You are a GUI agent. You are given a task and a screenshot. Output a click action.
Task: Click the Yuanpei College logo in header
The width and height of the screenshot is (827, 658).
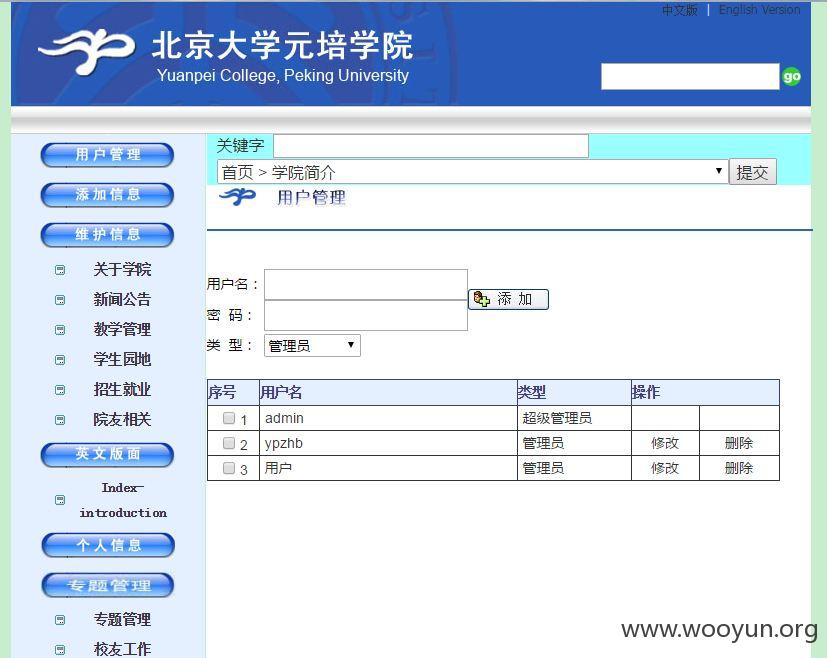(87, 52)
